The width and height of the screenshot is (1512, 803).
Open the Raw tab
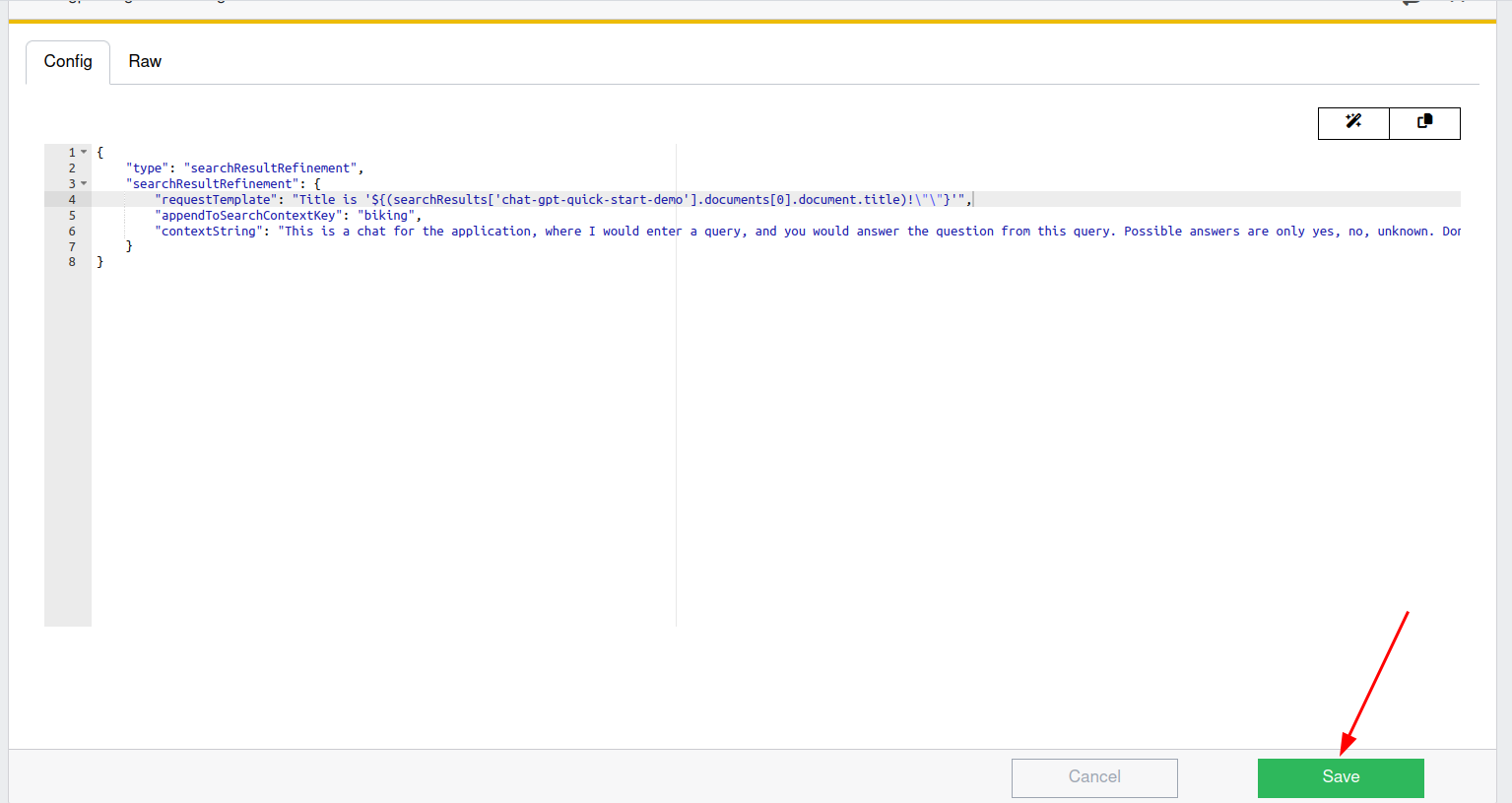145,61
